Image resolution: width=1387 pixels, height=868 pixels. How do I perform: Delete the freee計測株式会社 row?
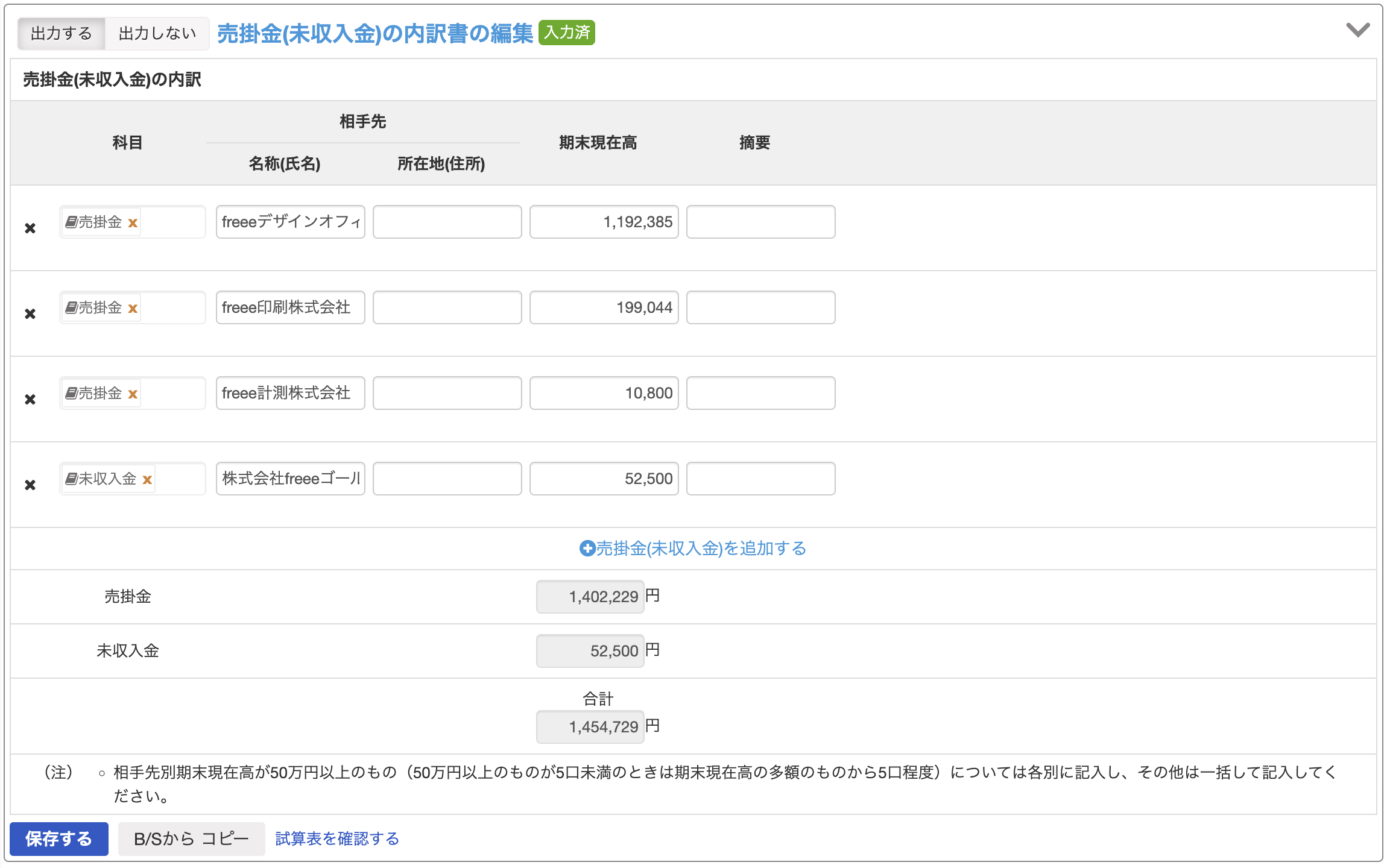point(30,400)
